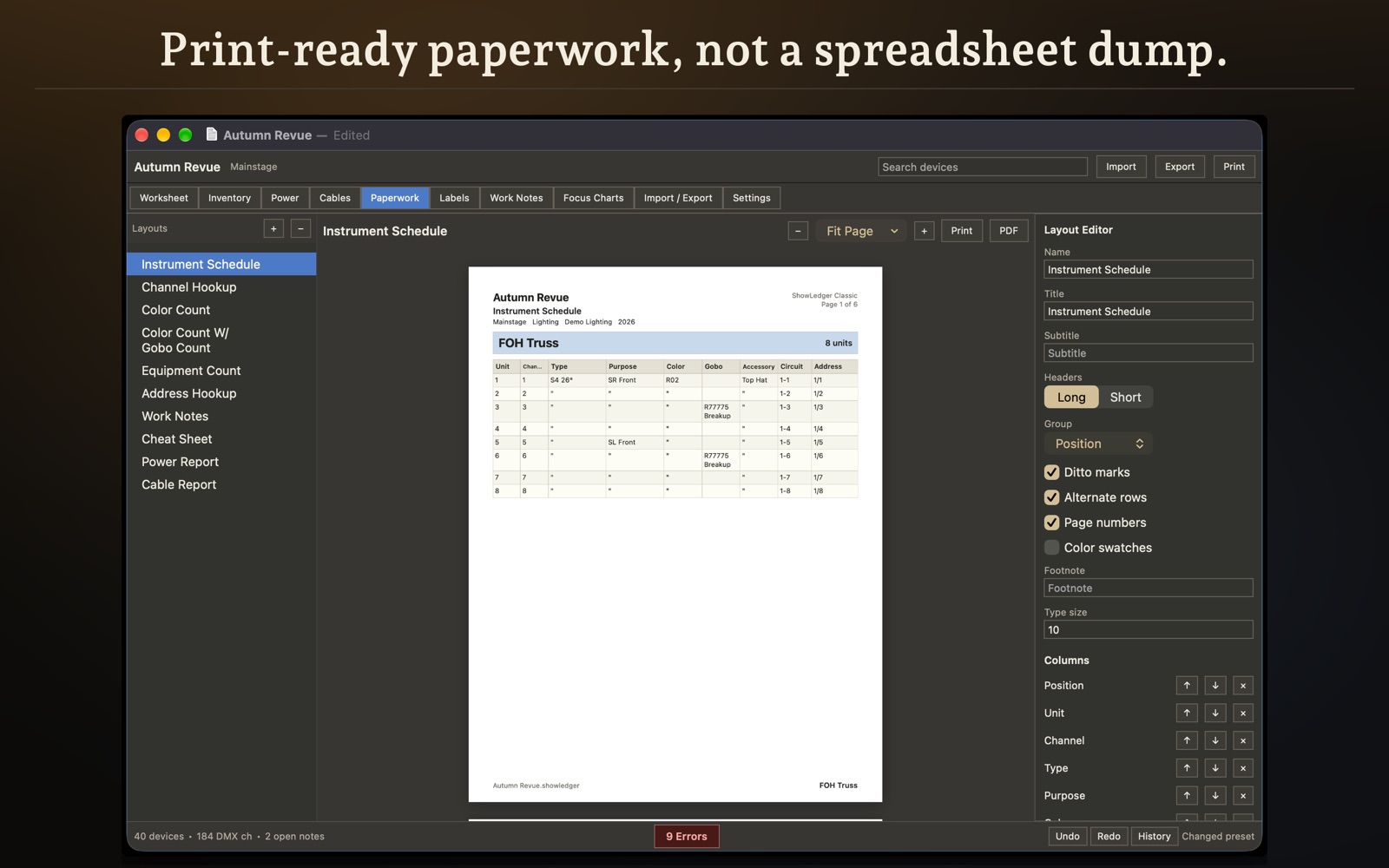Zoom in the page preview
1389x868 pixels.
(x=925, y=231)
